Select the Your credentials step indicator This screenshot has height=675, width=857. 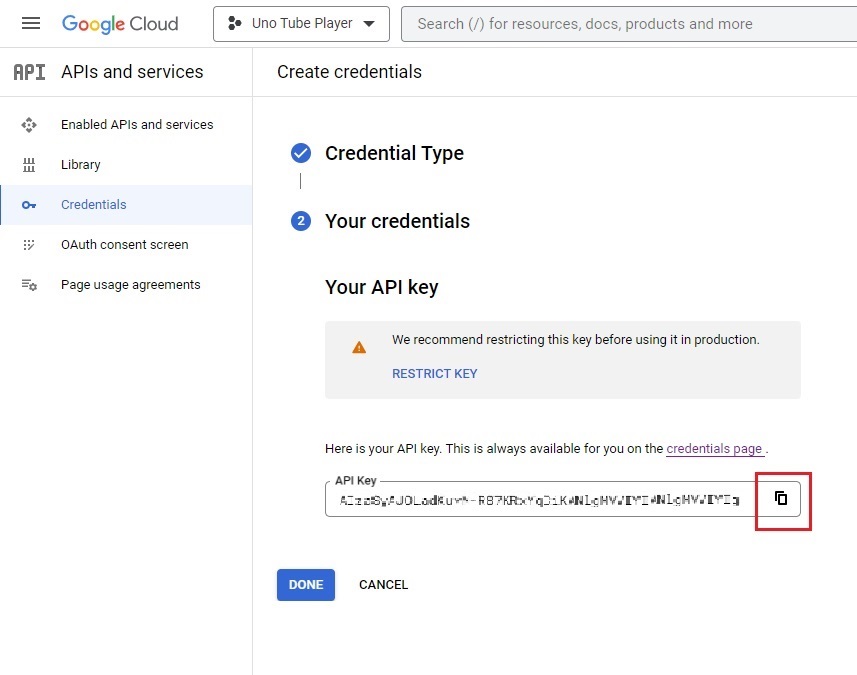[301, 221]
